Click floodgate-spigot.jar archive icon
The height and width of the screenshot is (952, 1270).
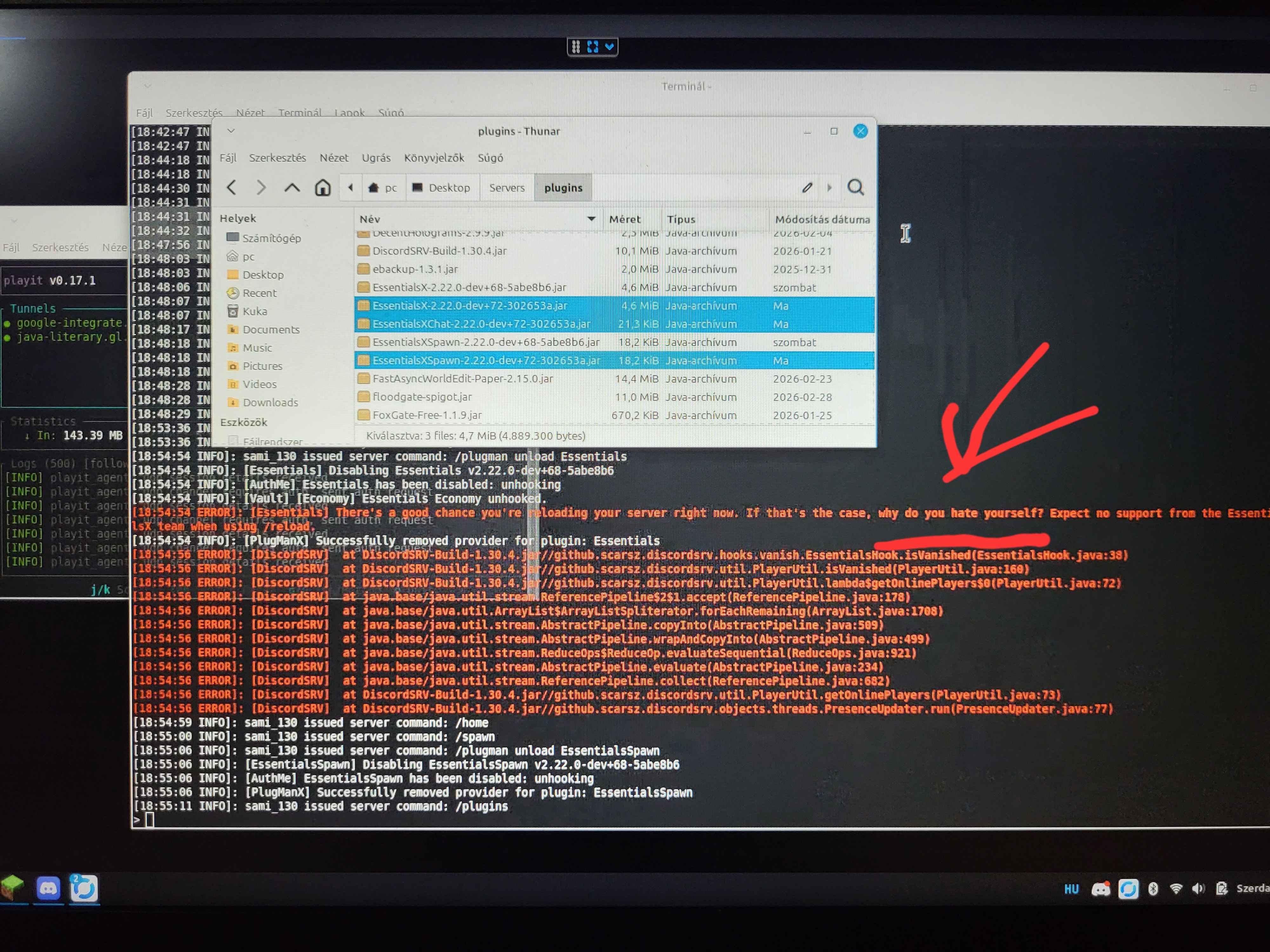(x=364, y=397)
